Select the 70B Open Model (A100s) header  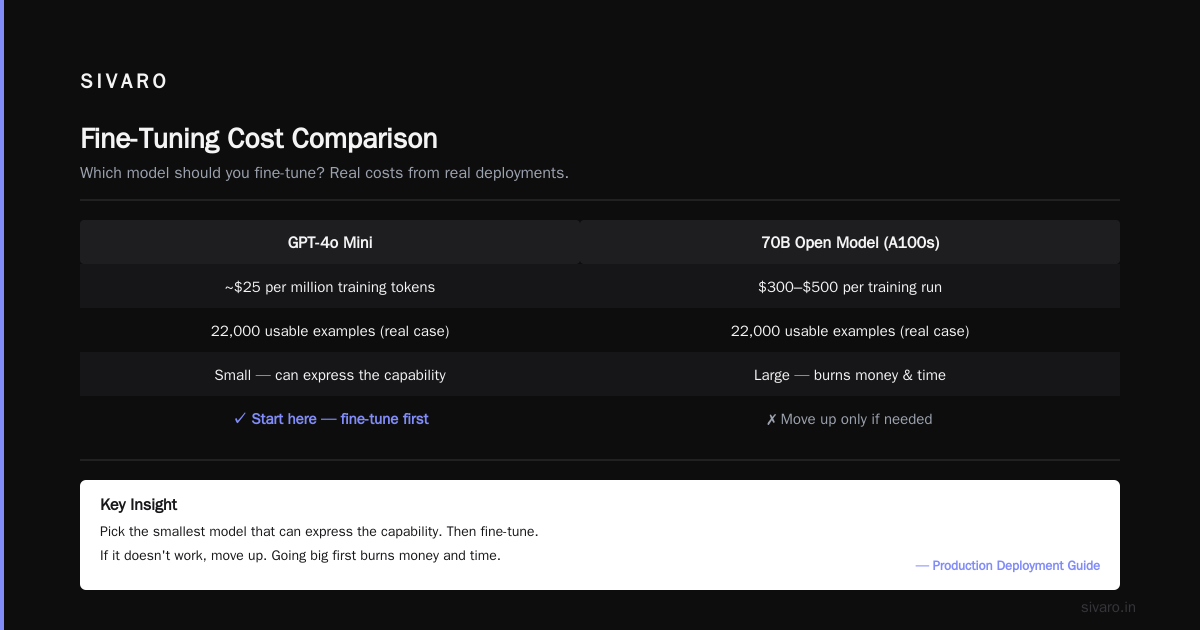(x=850, y=242)
